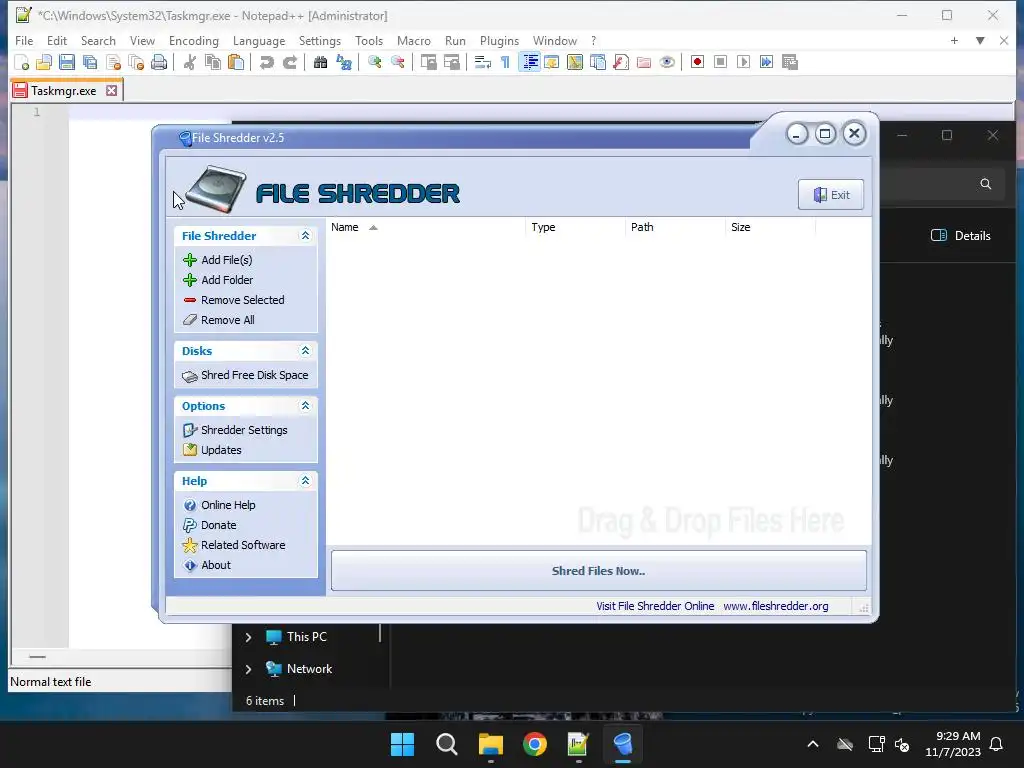Click Stop Recording macro icon
This screenshot has height=768, width=1024.
(720, 62)
